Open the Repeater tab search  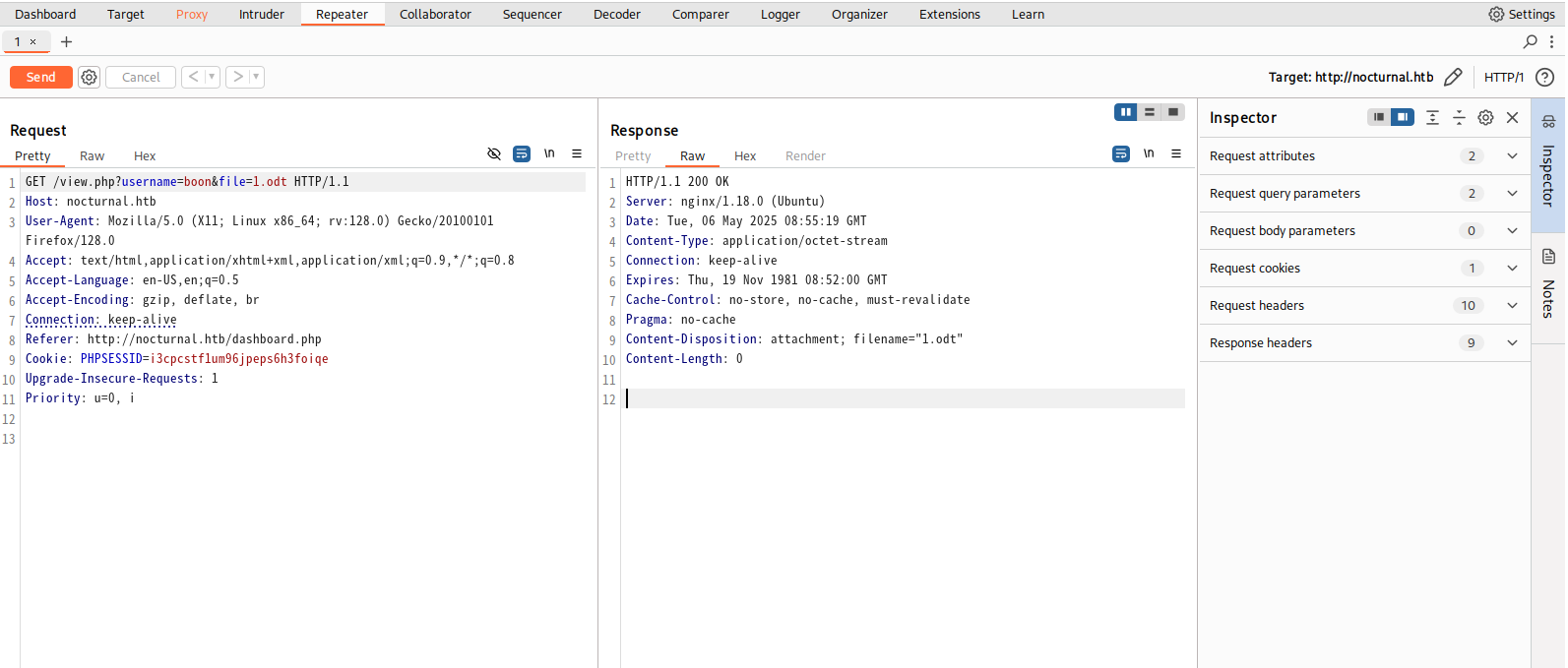[1530, 41]
